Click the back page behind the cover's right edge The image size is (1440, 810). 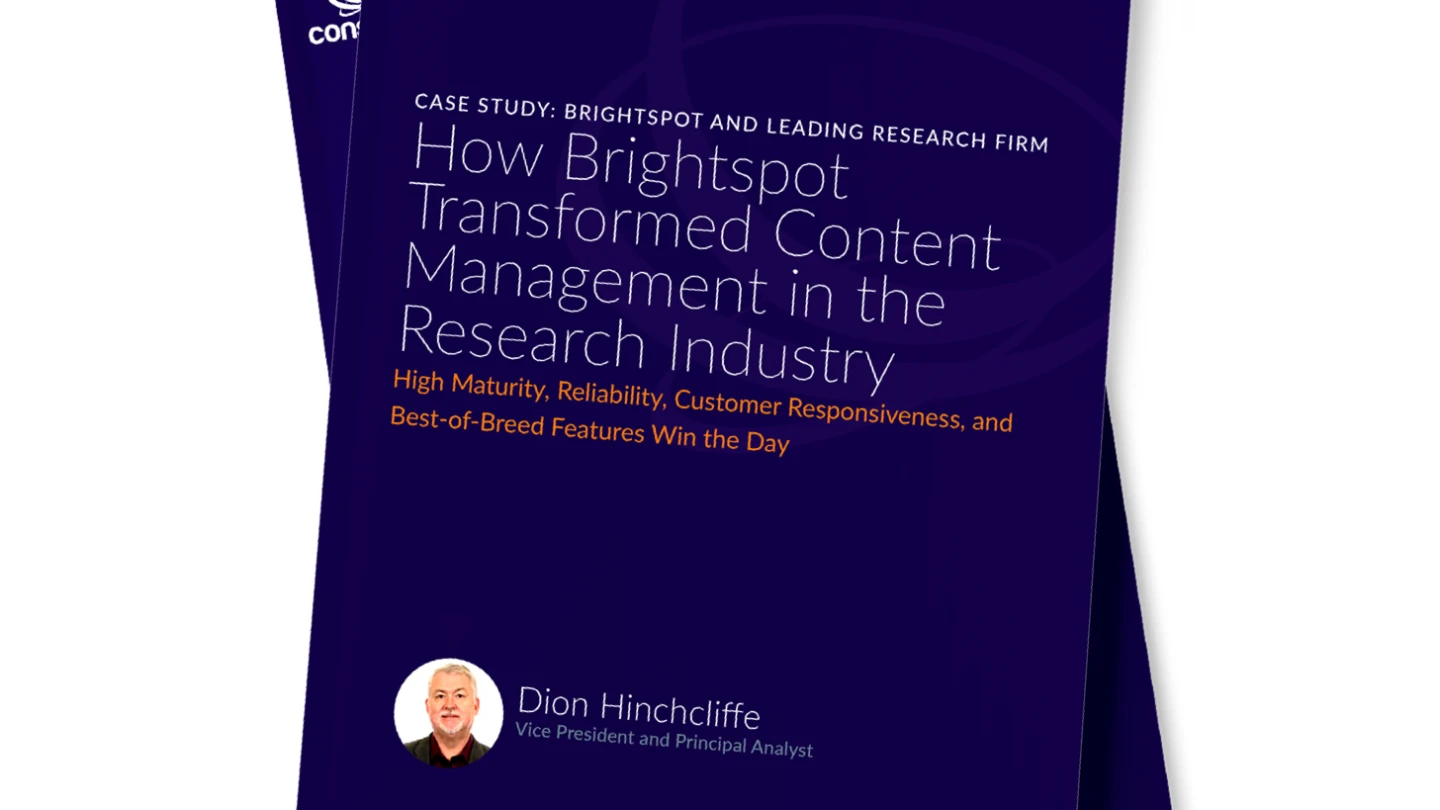tap(1125, 600)
